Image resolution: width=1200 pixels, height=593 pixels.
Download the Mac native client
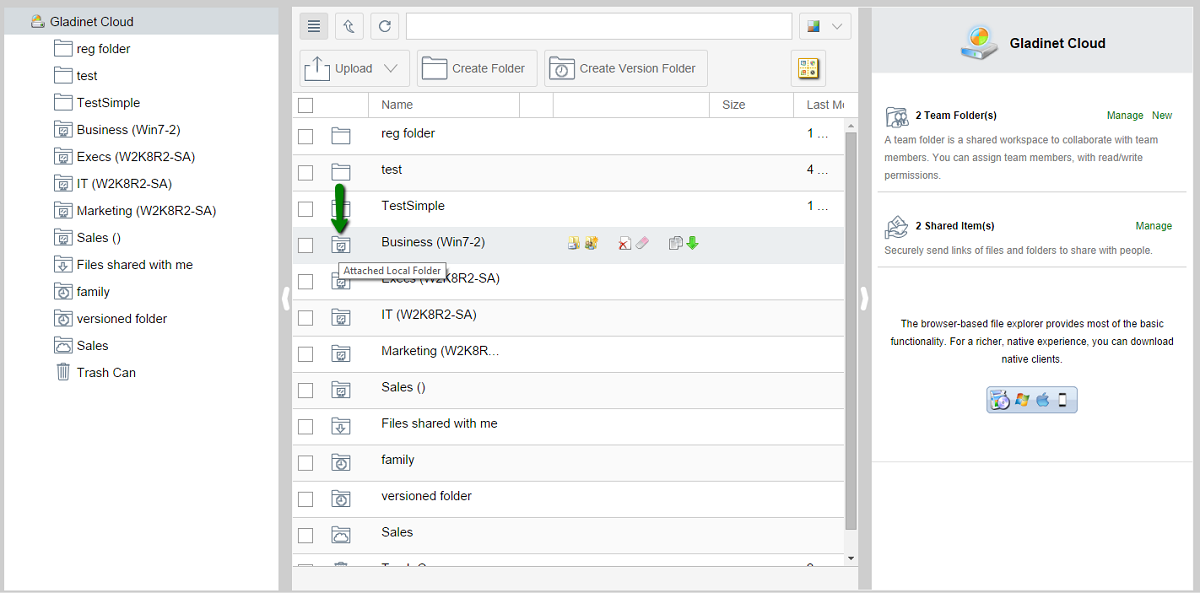(x=1042, y=400)
